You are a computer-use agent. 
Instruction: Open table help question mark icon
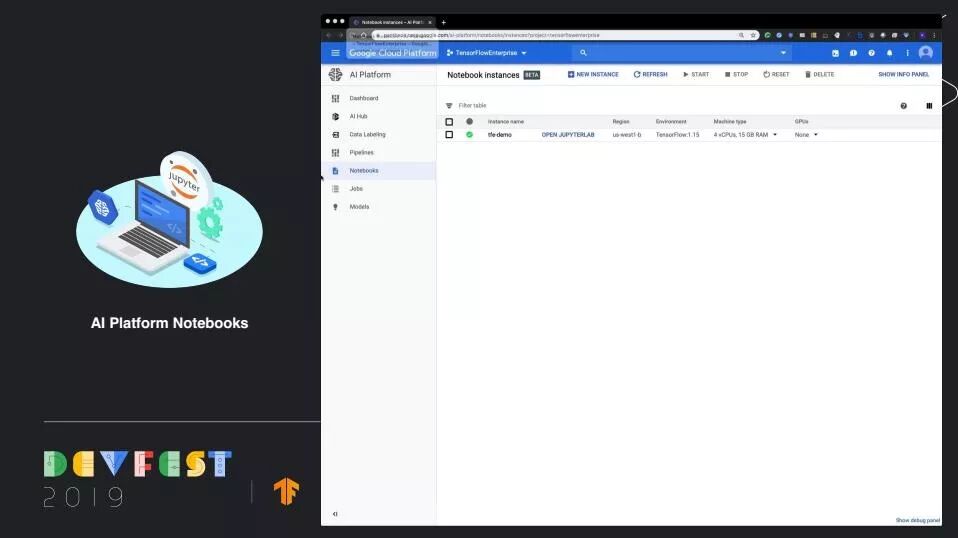click(904, 106)
